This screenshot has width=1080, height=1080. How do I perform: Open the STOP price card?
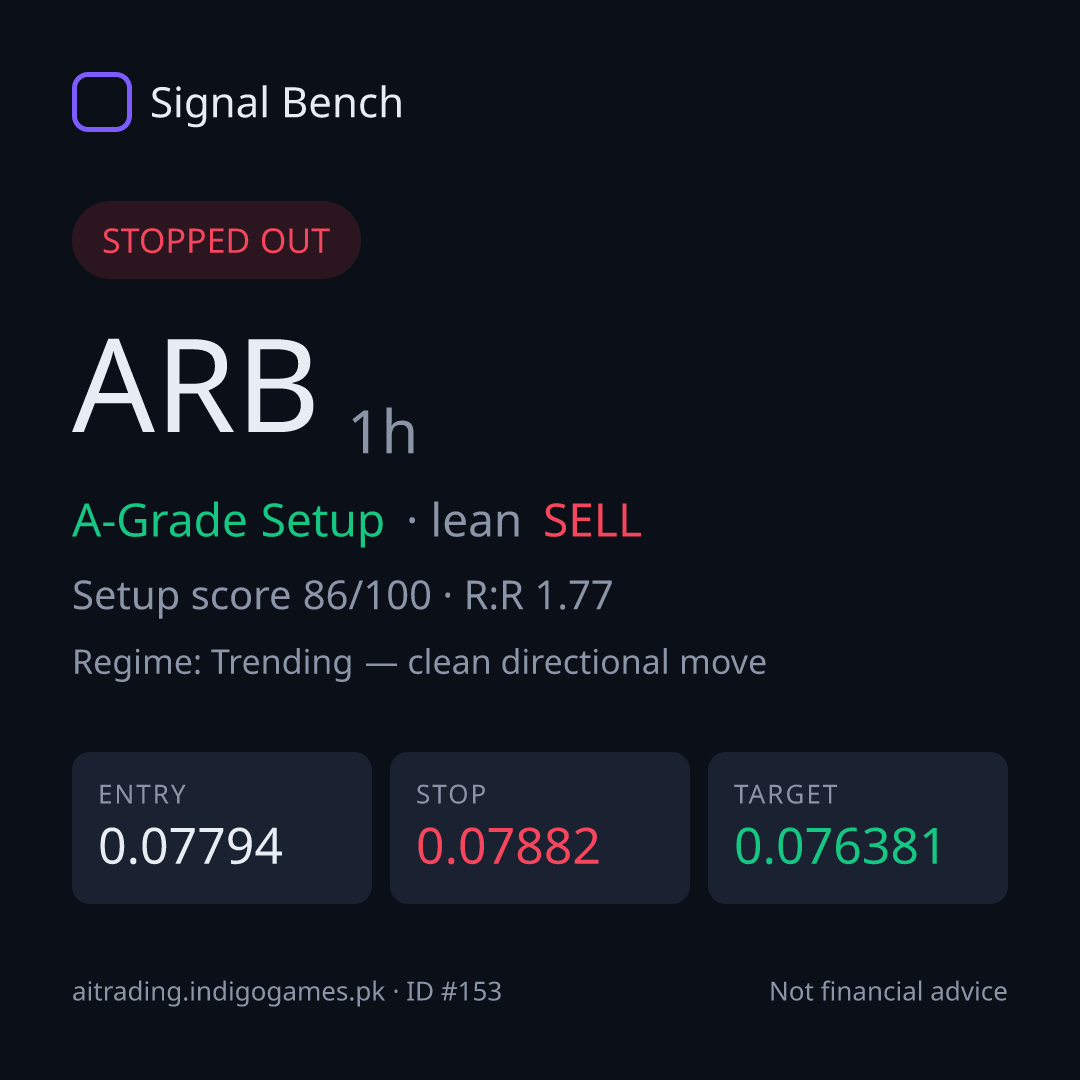pos(540,828)
